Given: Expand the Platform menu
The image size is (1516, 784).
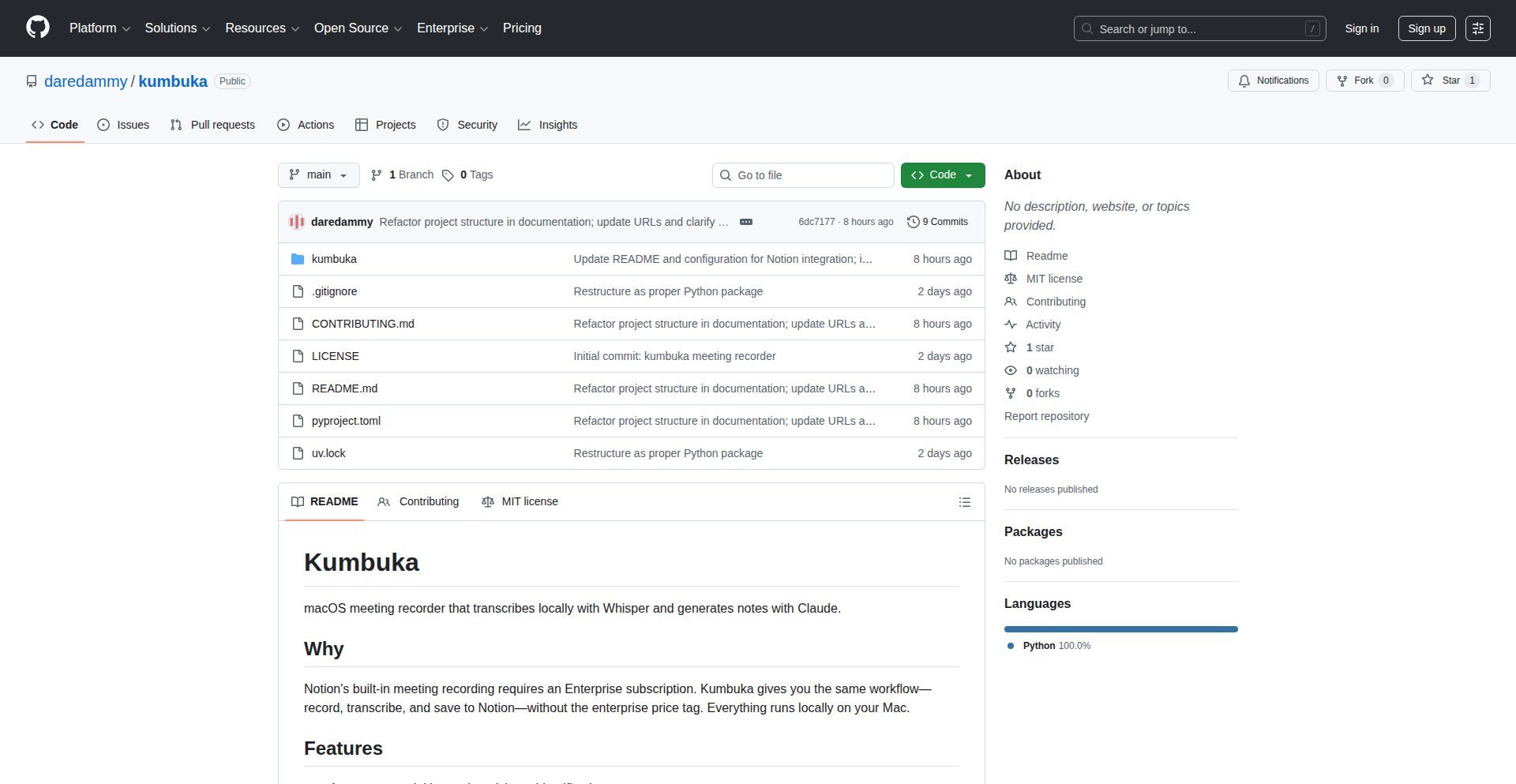Looking at the screenshot, I should pos(99,28).
